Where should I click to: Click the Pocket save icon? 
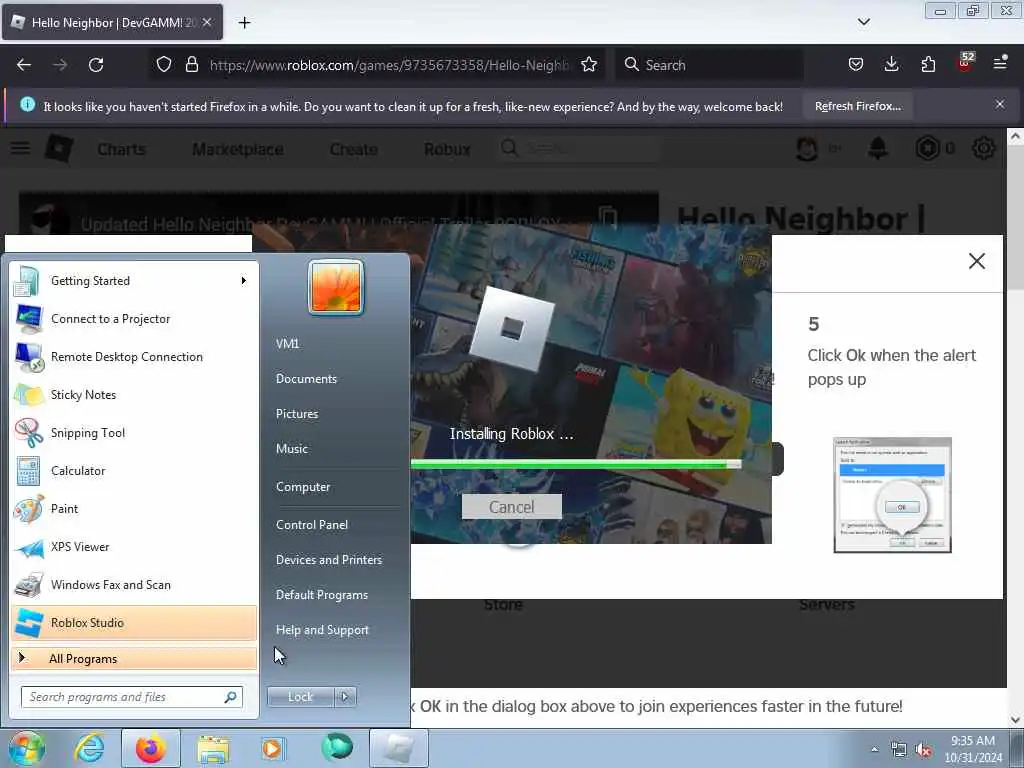click(x=856, y=64)
